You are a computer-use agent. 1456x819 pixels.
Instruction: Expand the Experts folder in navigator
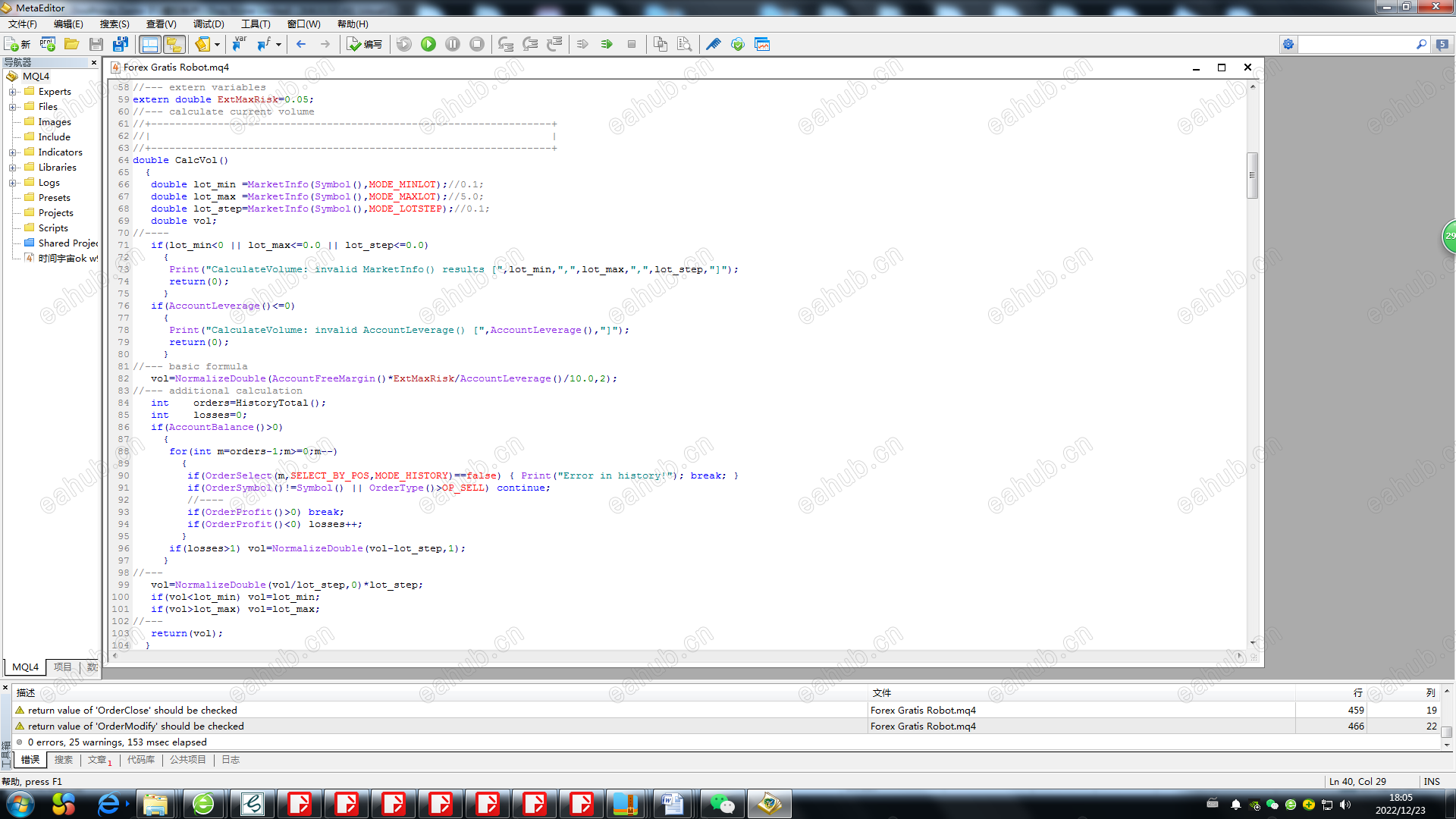(x=13, y=92)
